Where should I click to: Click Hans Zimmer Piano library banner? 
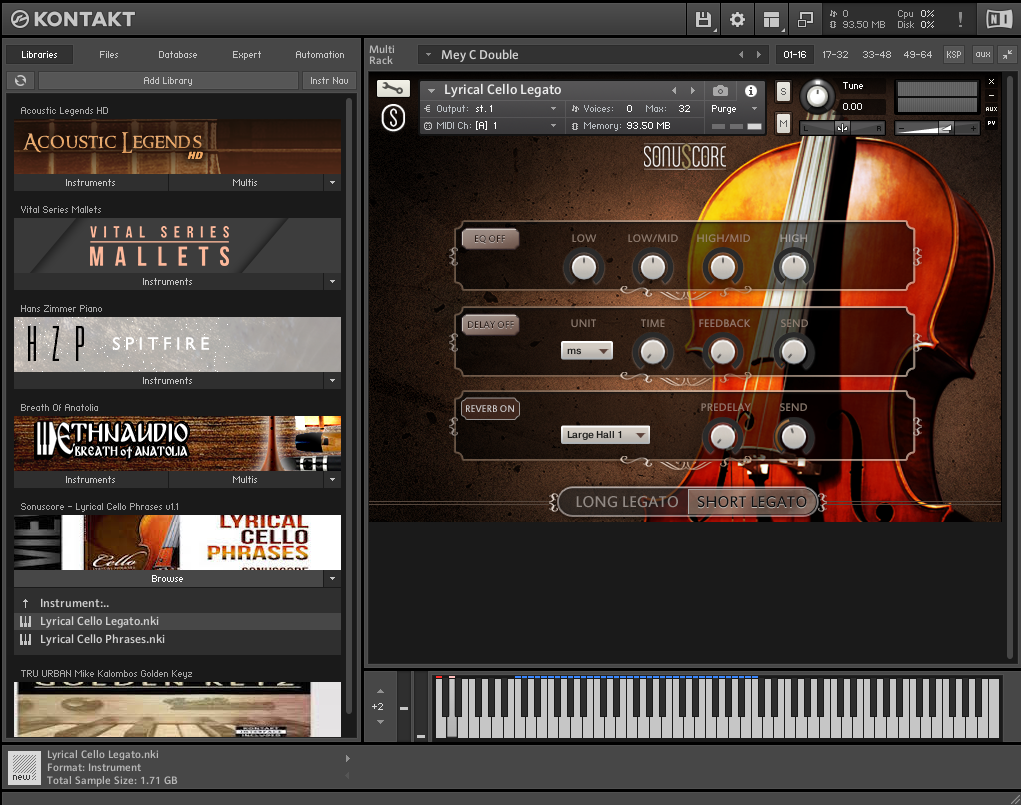177,345
